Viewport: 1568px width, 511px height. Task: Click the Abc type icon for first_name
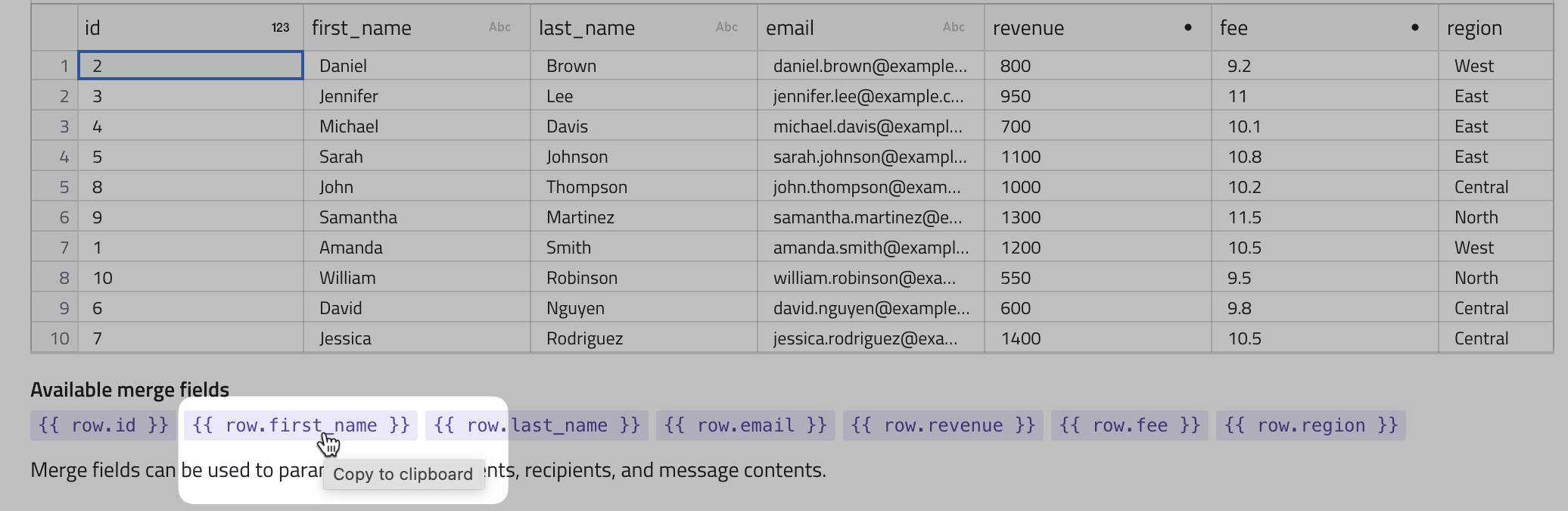tap(499, 27)
